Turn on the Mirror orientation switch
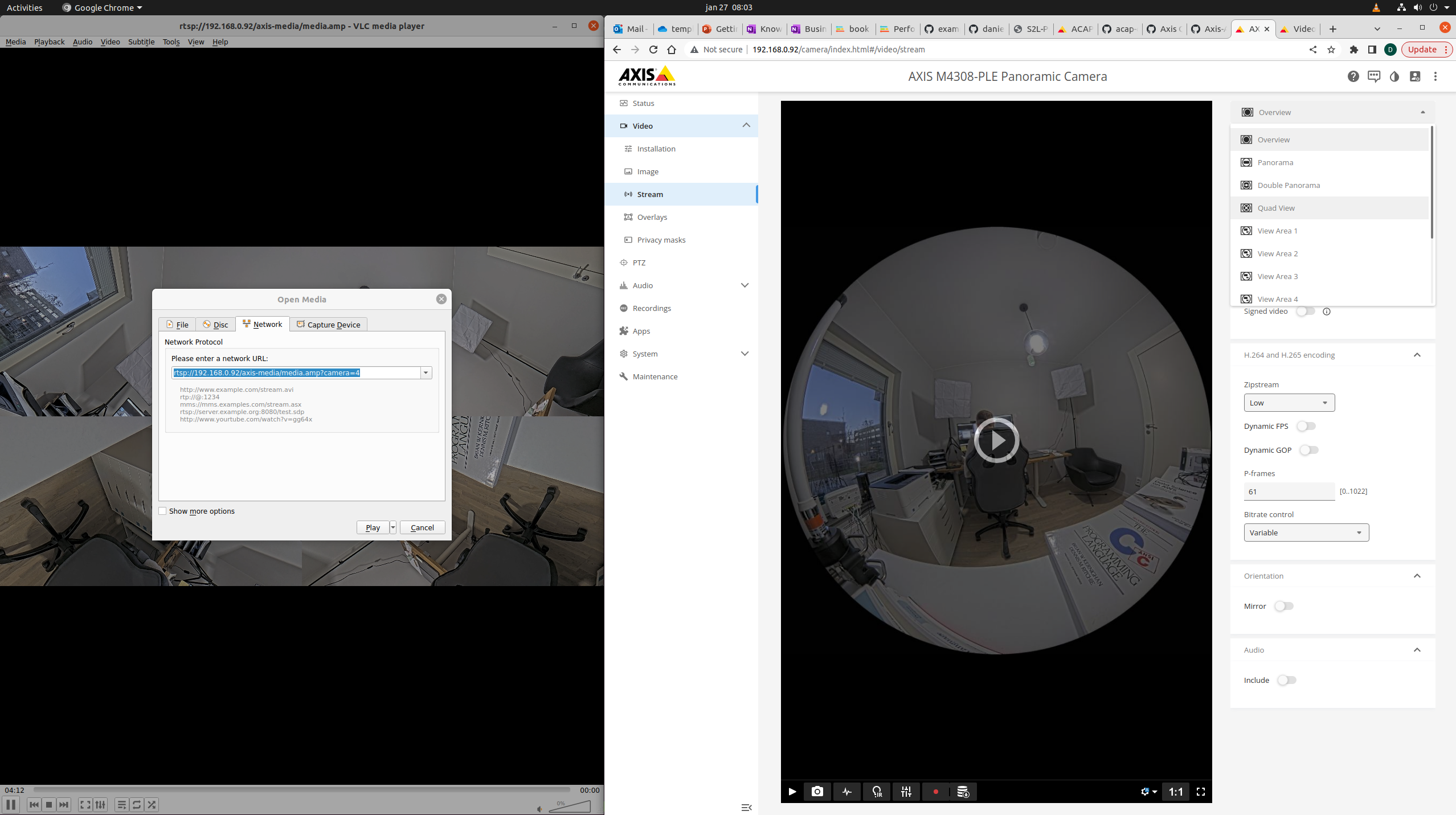 pos(1284,606)
